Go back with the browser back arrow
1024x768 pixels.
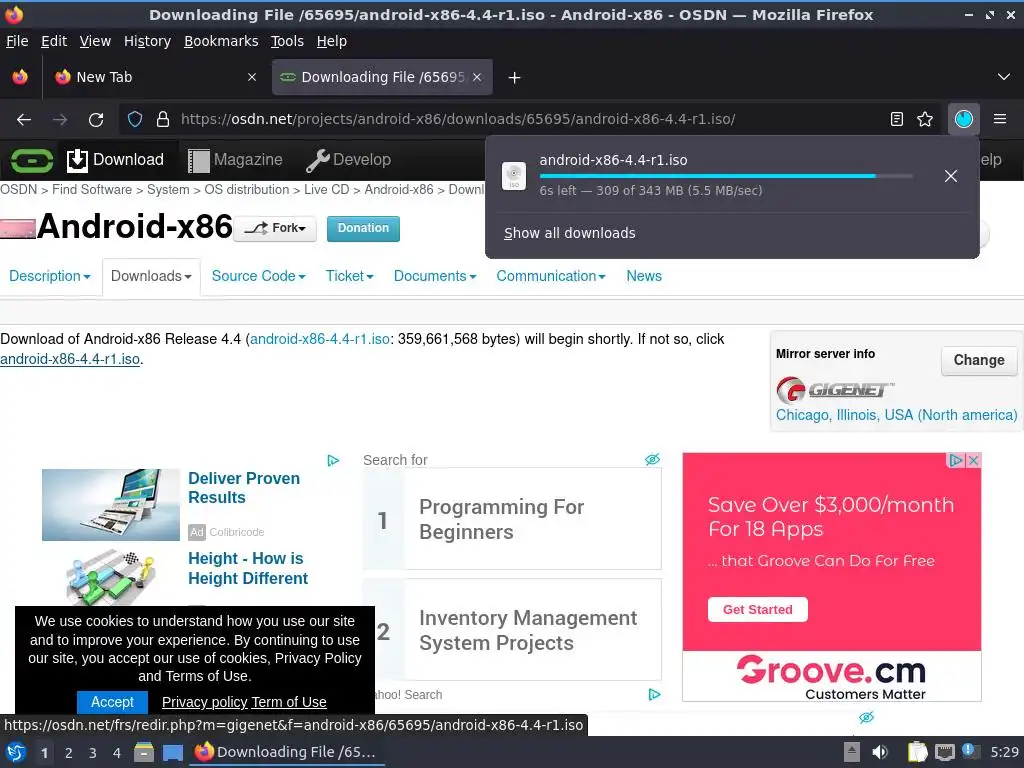coord(24,120)
